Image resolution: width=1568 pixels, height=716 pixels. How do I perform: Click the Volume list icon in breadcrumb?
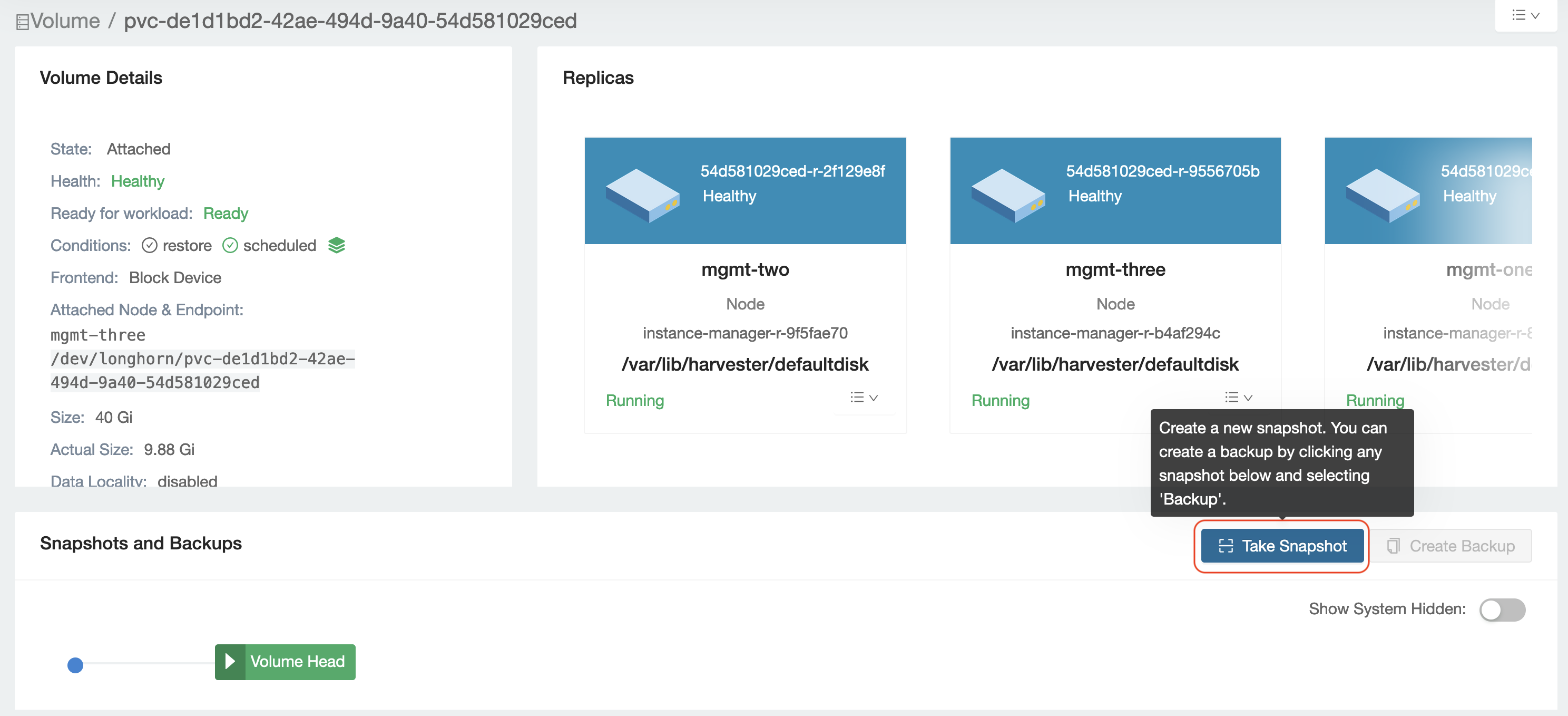pos(22,22)
